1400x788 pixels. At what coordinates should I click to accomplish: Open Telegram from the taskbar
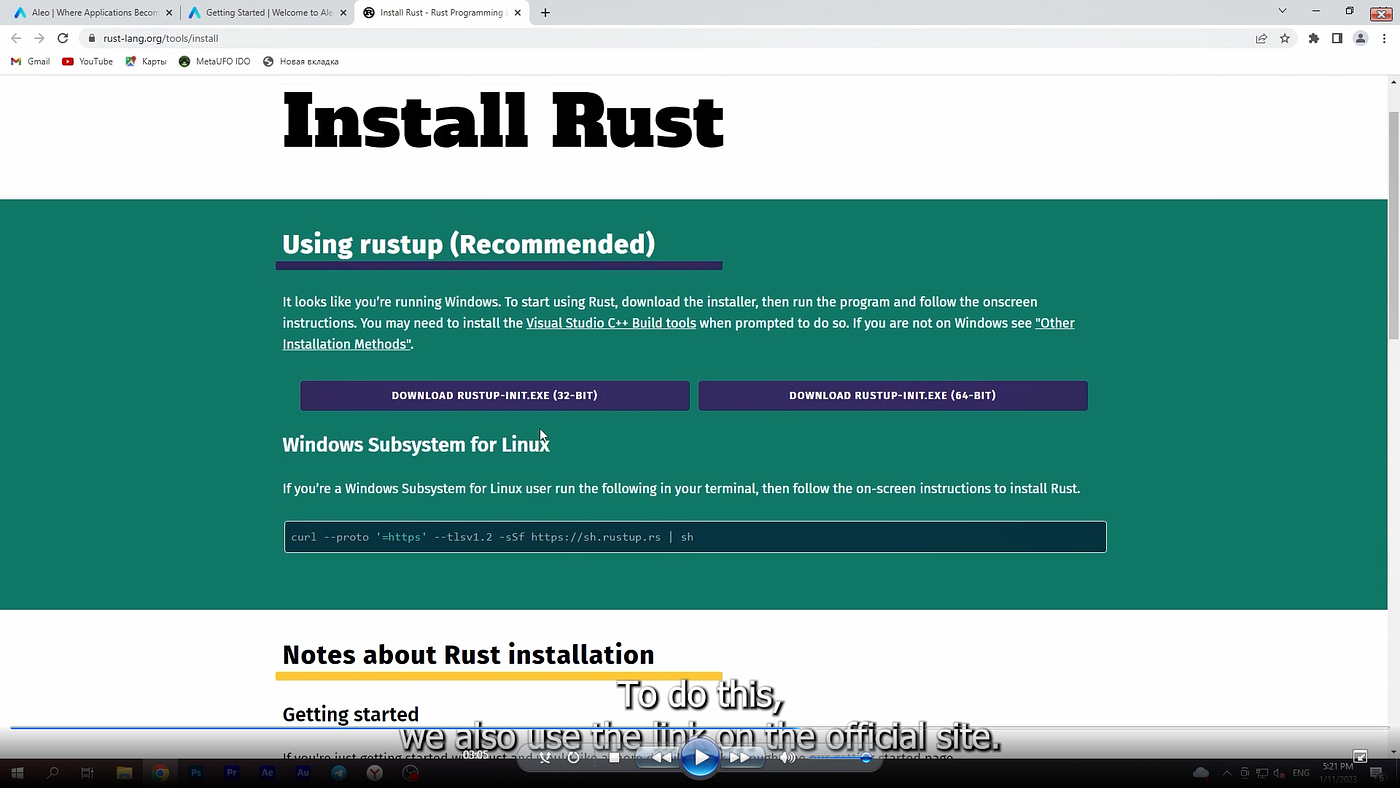click(x=338, y=773)
